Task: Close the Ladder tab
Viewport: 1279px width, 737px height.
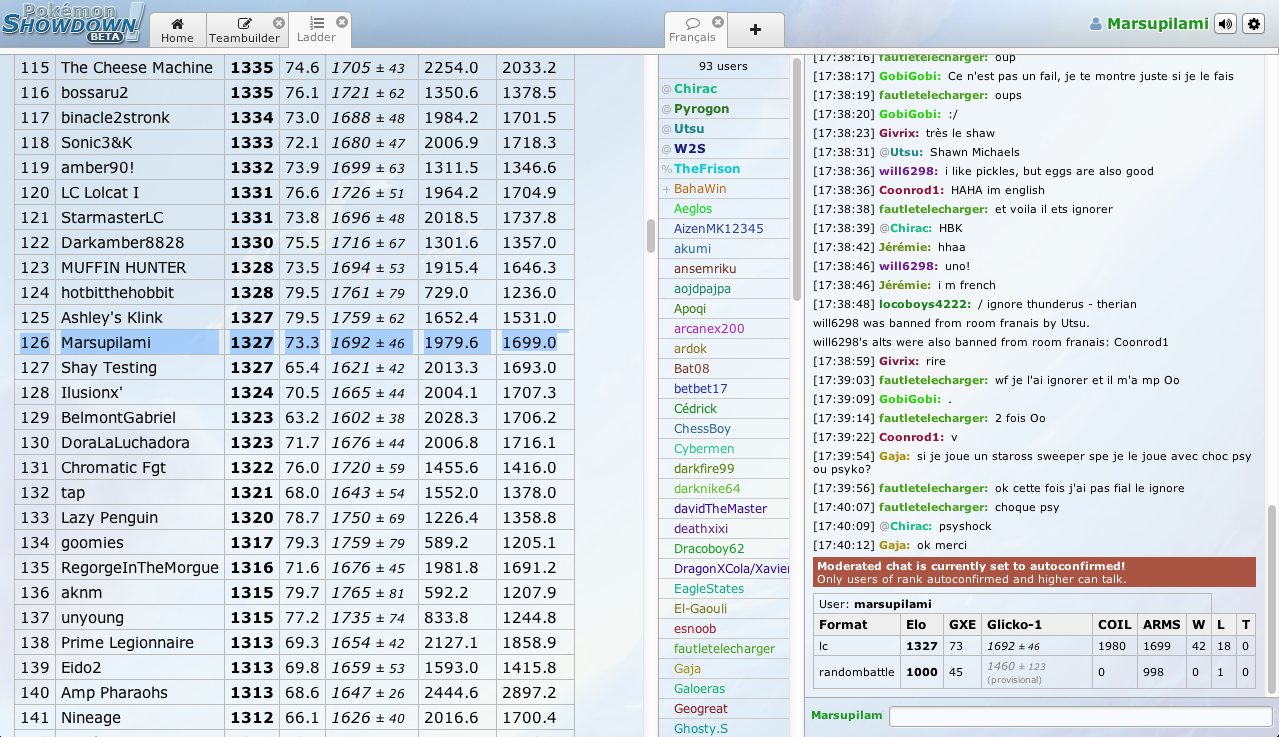Action: (342, 22)
